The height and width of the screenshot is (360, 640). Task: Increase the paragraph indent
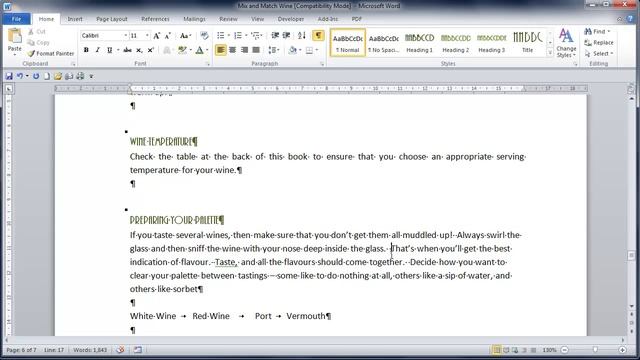click(x=287, y=36)
